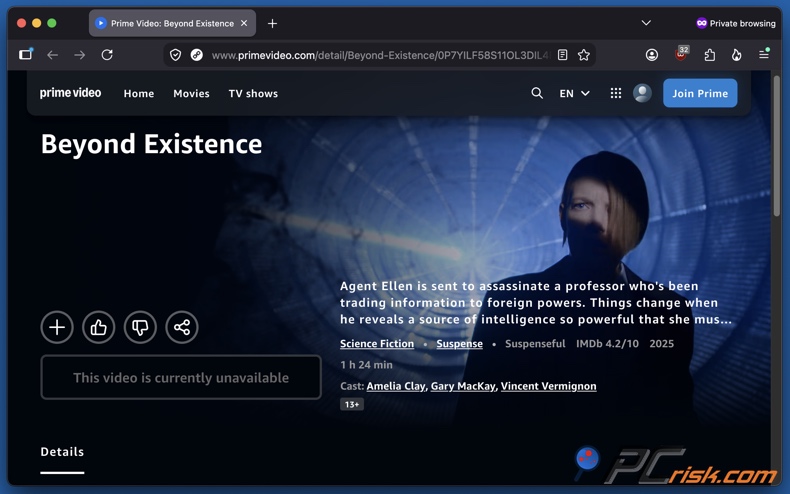Click This video is currently unavailable box

(x=181, y=378)
